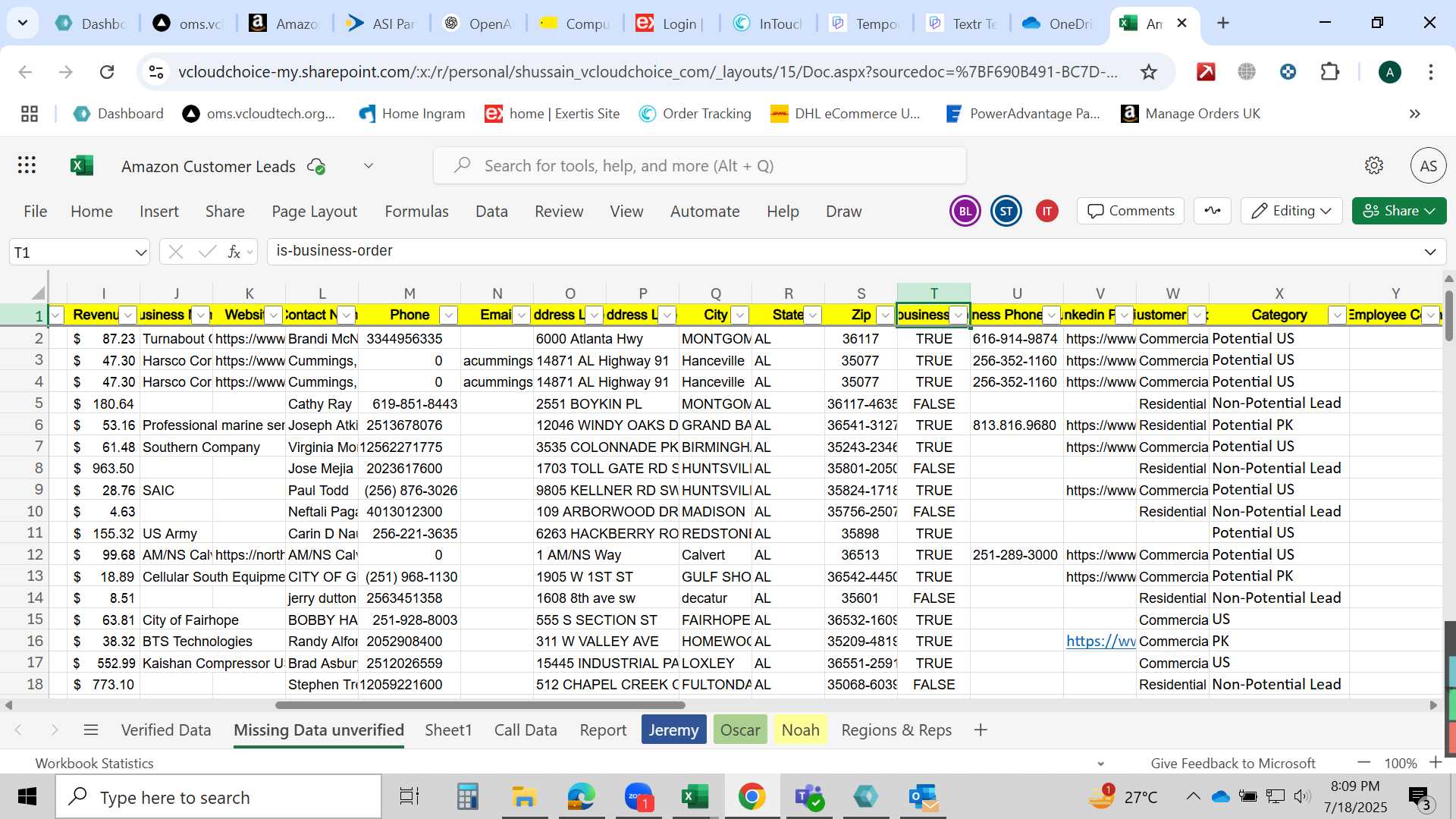The width and height of the screenshot is (1456, 819).
Task: Open the all sheets list icon
Action: coord(91,730)
